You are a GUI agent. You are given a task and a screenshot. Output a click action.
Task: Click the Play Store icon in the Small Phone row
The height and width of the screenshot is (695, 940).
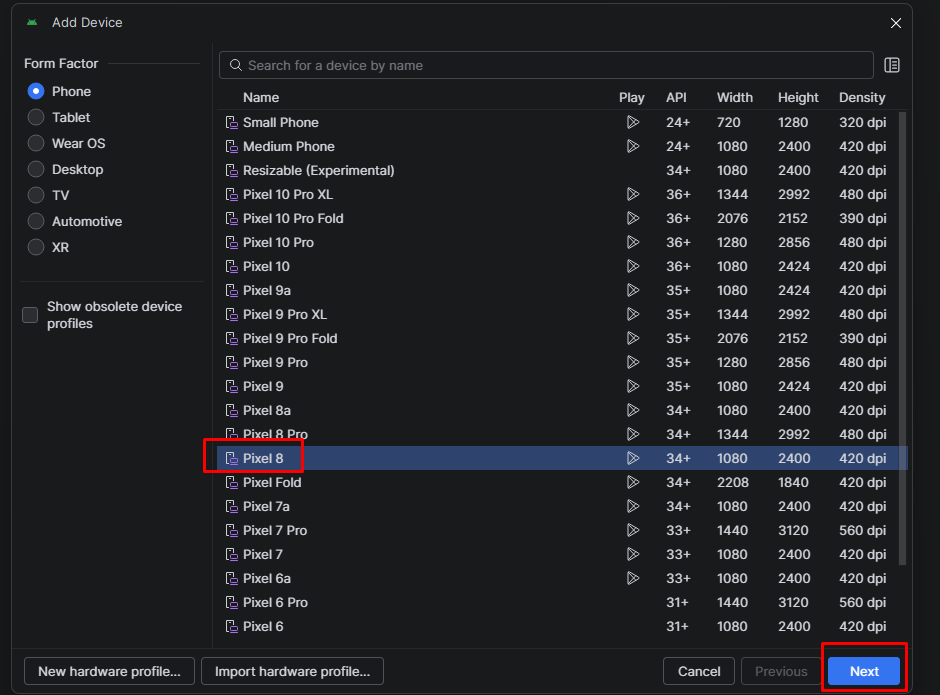click(632, 122)
